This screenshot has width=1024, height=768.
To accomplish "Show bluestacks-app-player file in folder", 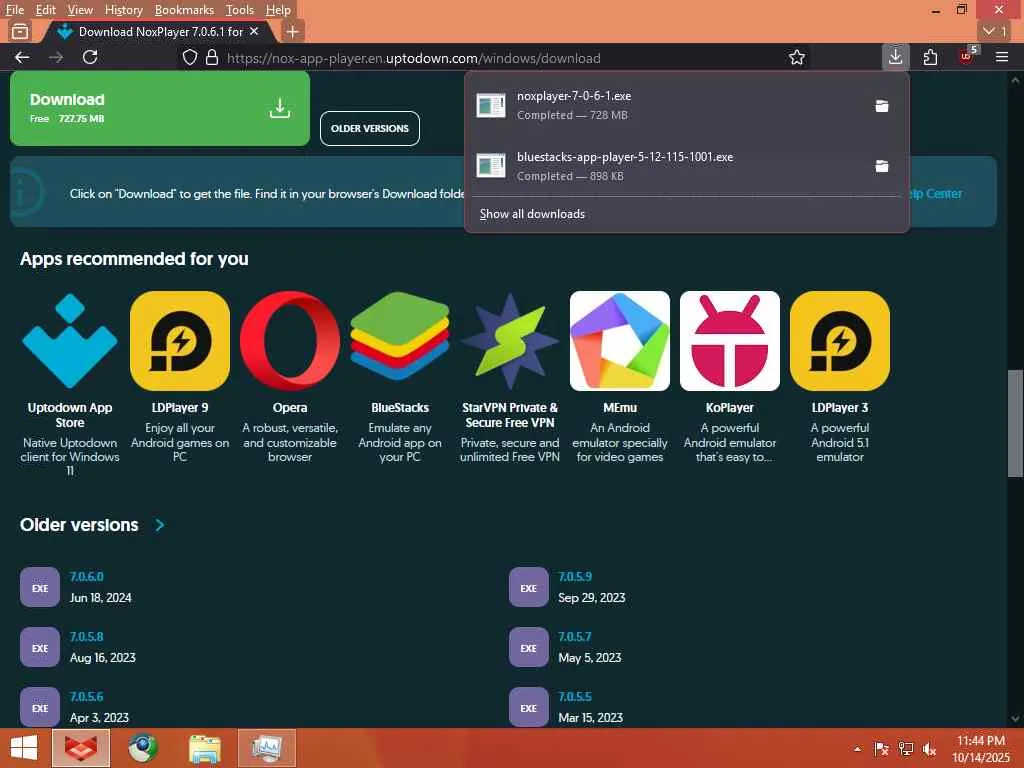I will 882,166.
